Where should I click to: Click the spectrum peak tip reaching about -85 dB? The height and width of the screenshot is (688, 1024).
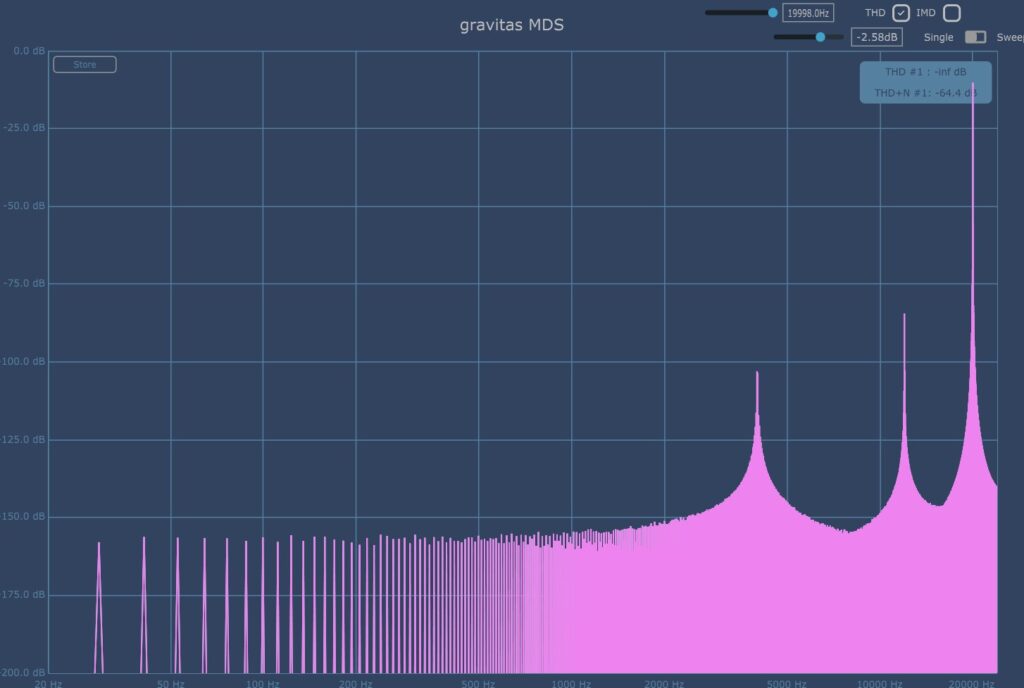pos(904,316)
